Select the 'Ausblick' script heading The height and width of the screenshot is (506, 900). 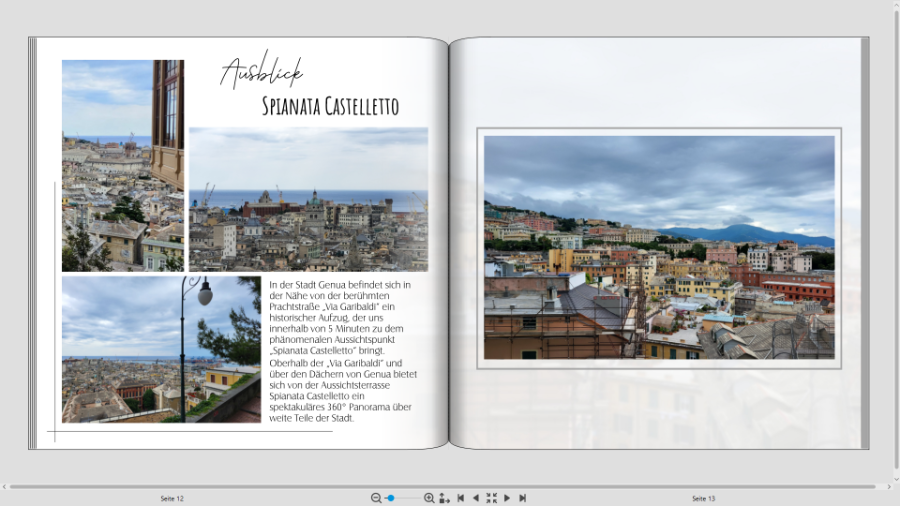260,72
